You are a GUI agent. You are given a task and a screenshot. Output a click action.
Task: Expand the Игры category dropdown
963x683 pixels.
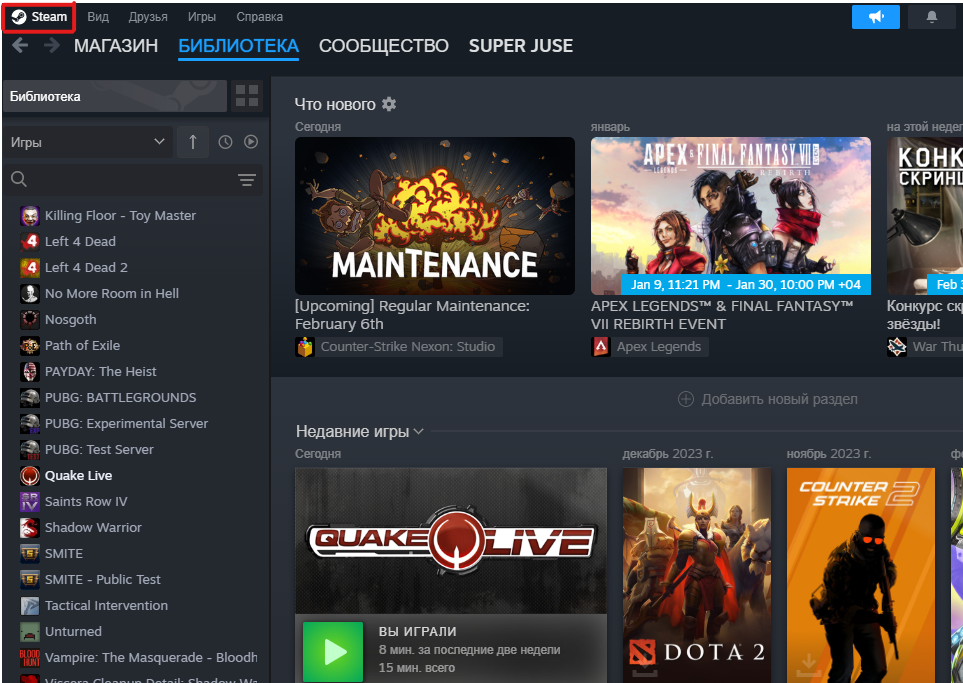(88, 142)
